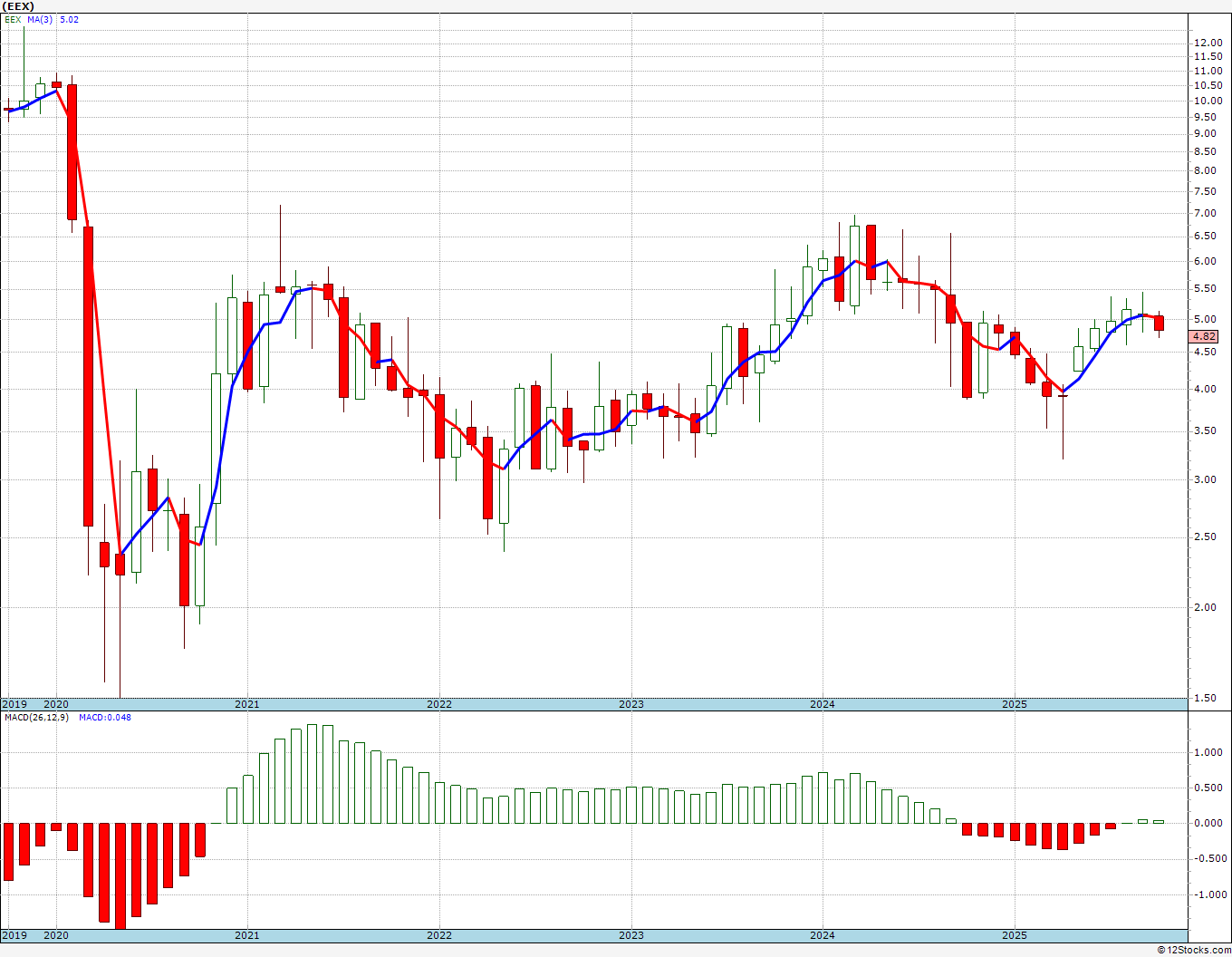Click 2022 on the price chart time axis
The height and width of the screenshot is (957, 1232).
click(x=439, y=704)
